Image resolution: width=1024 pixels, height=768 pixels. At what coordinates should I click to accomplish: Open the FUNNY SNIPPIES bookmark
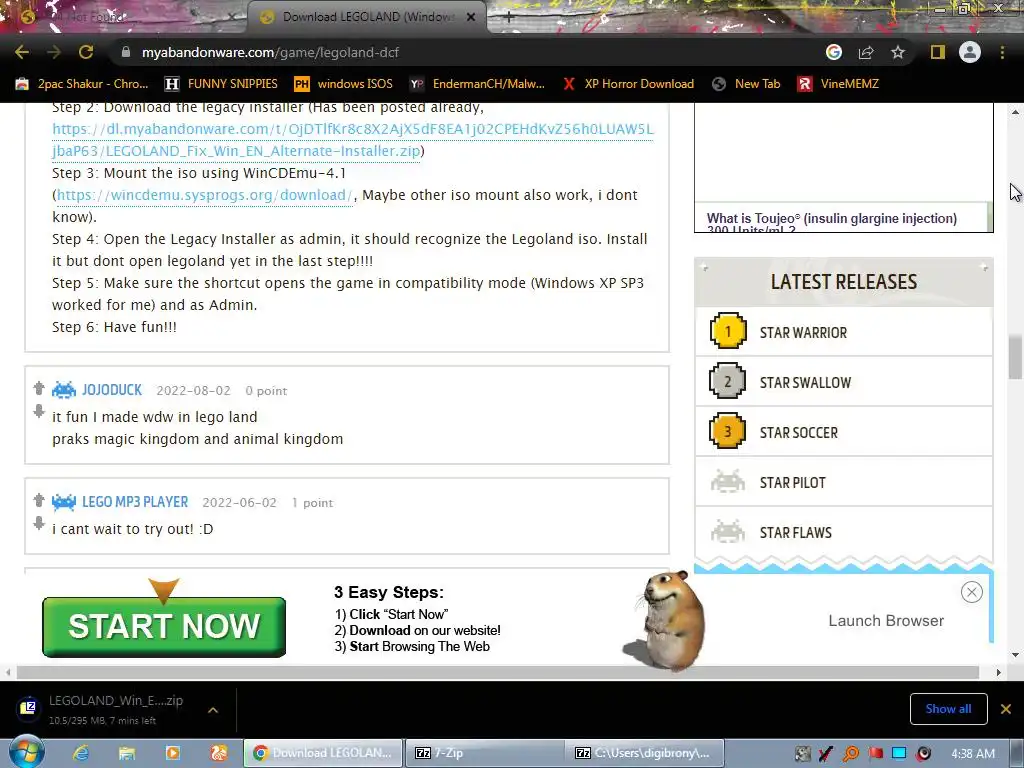point(222,84)
